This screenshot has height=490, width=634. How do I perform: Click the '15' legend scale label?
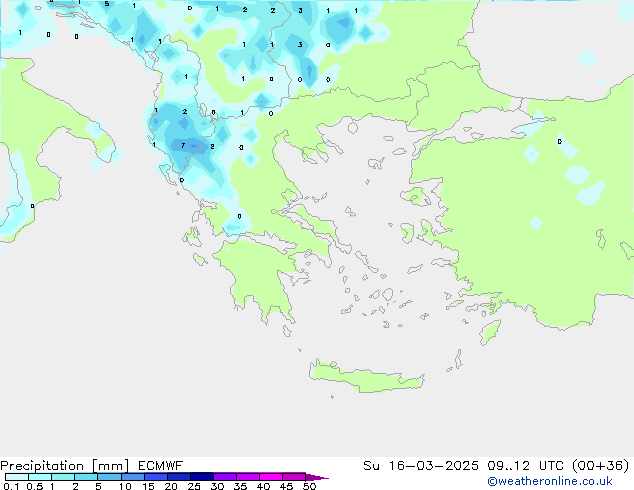(148, 486)
